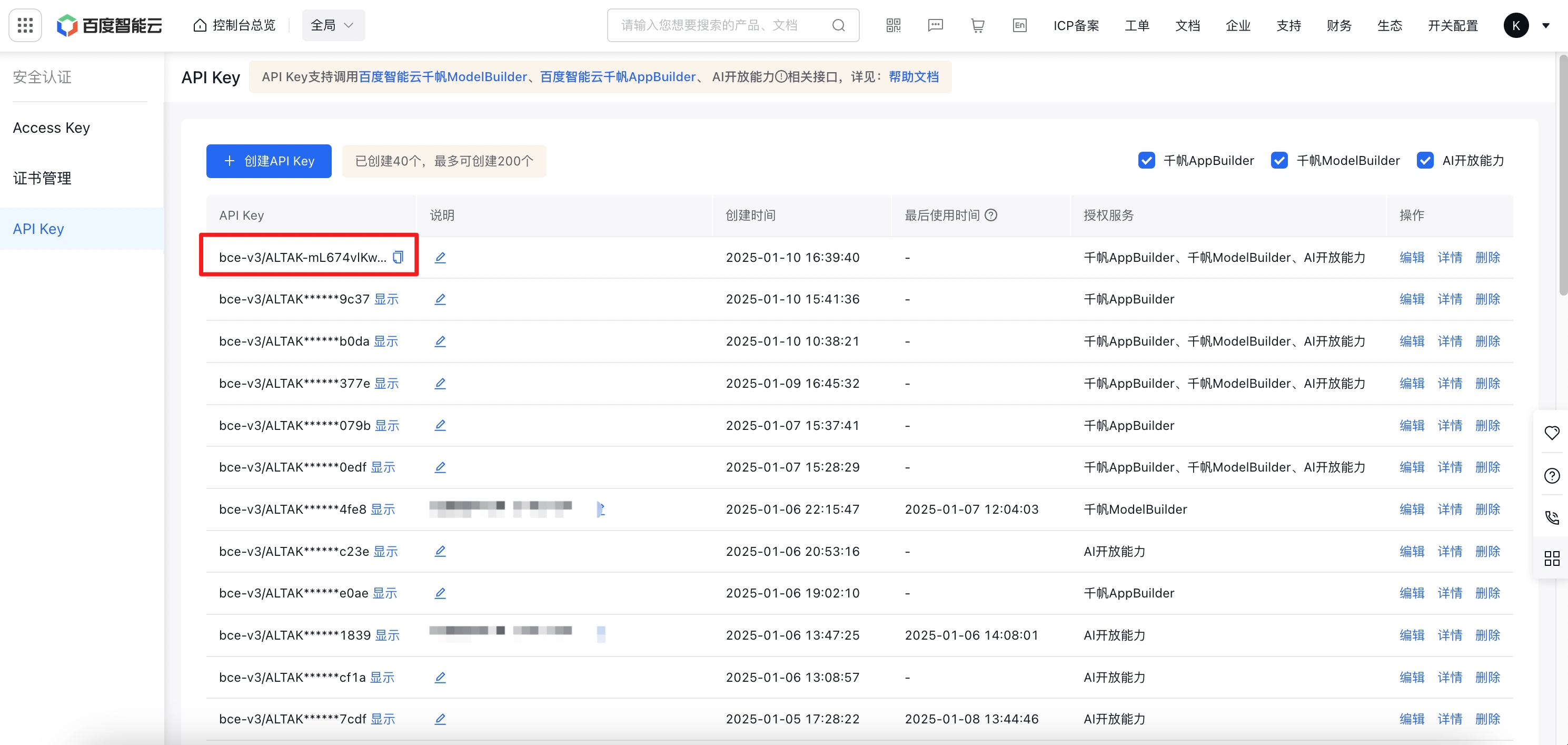Screen dimensions: 1568x745
Task: Open the shopping cart icon
Action: coord(978,25)
